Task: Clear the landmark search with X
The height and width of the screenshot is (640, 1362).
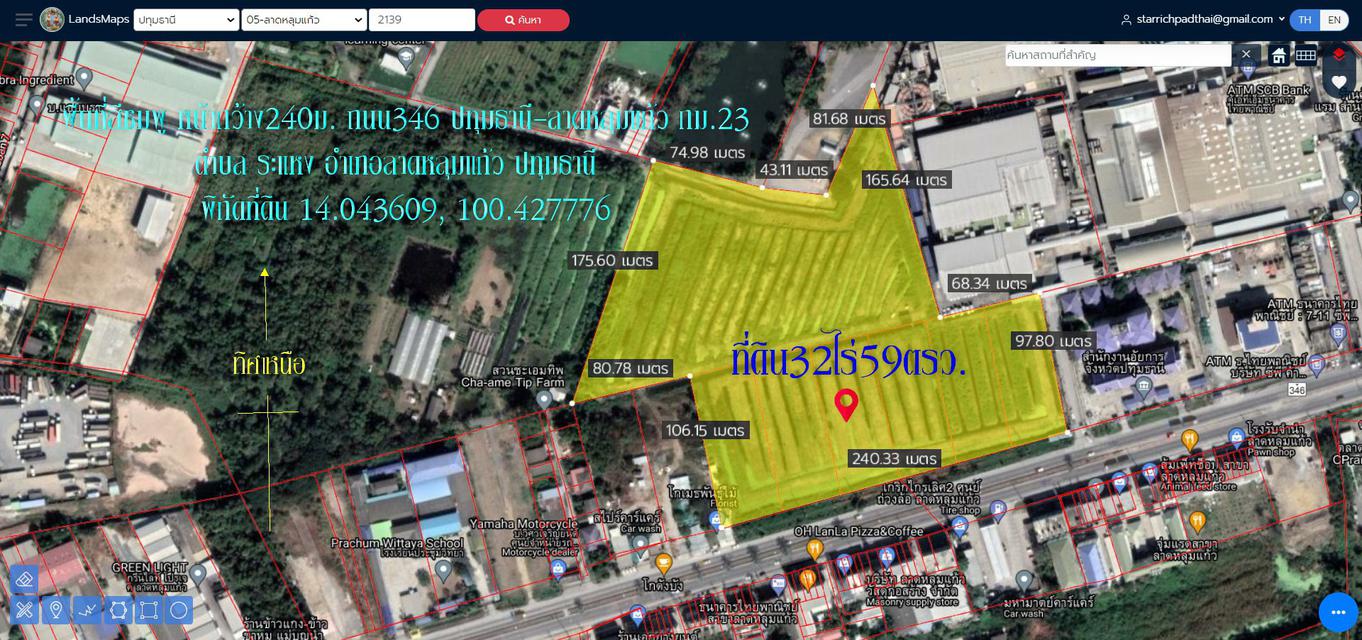Action: click(x=1246, y=55)
